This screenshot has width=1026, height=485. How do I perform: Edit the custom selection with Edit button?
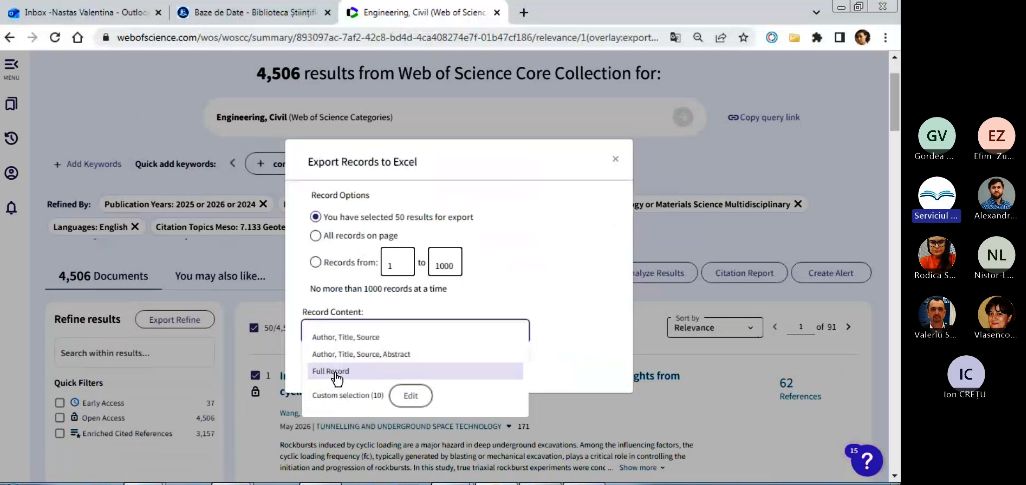(410, 396)
